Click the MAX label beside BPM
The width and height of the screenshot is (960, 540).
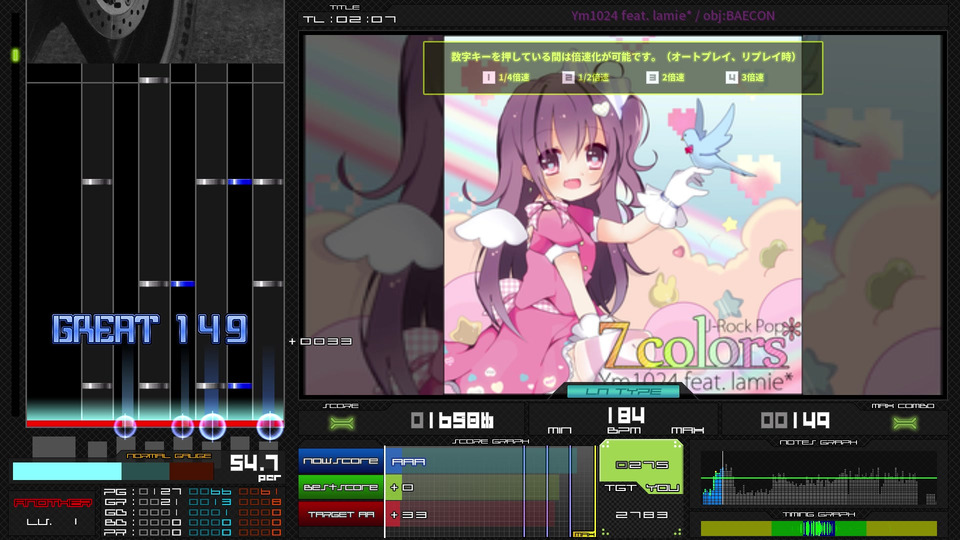point(688,430)
